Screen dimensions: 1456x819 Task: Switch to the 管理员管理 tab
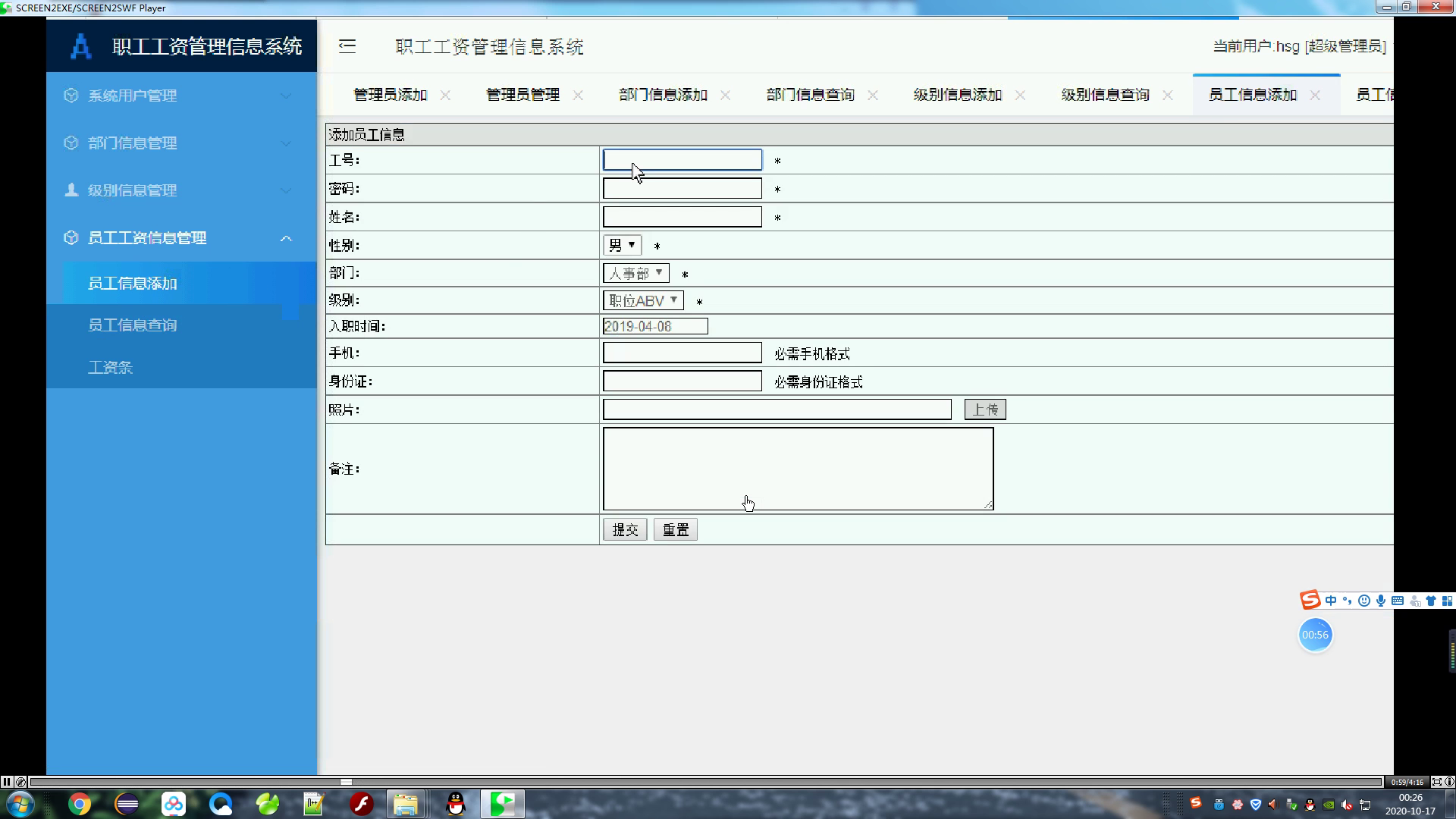[x=523, y=95]
